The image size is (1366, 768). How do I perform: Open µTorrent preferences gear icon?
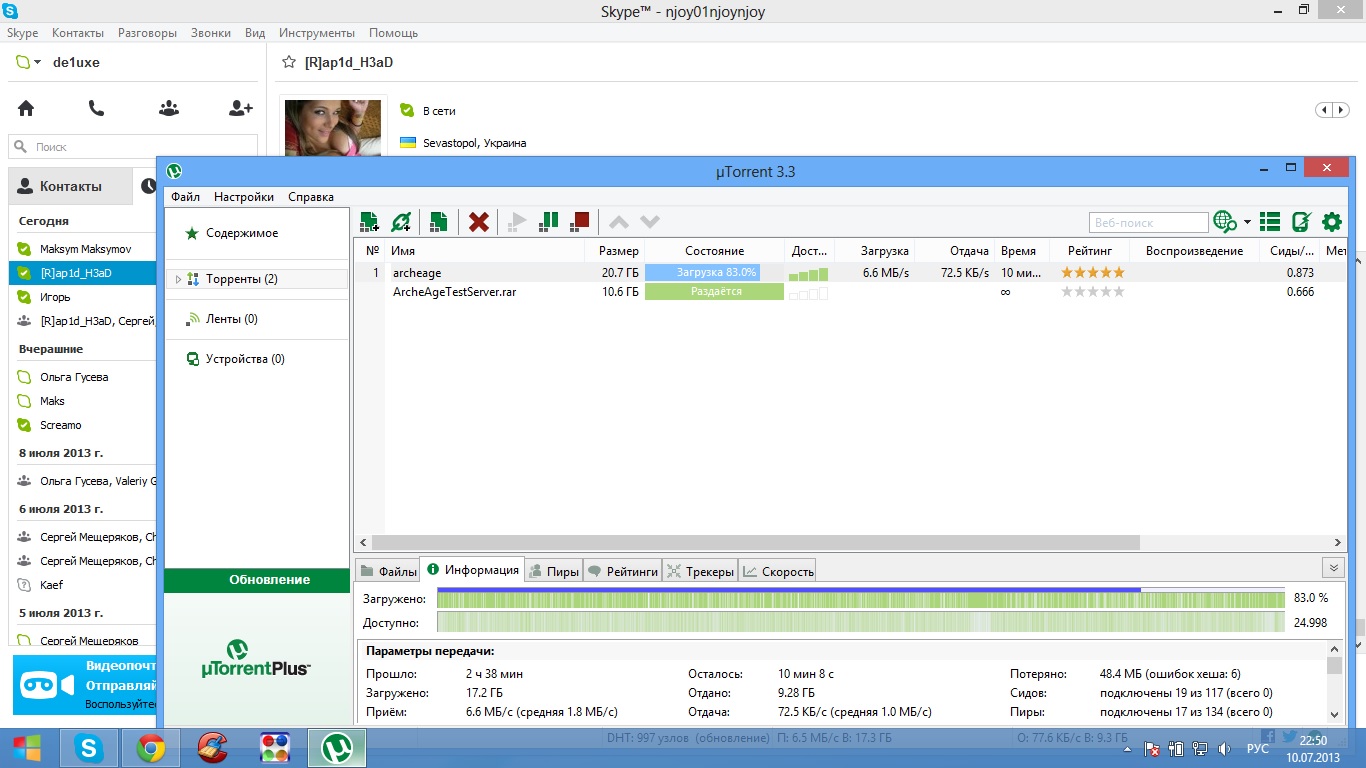coord(1332,222)
